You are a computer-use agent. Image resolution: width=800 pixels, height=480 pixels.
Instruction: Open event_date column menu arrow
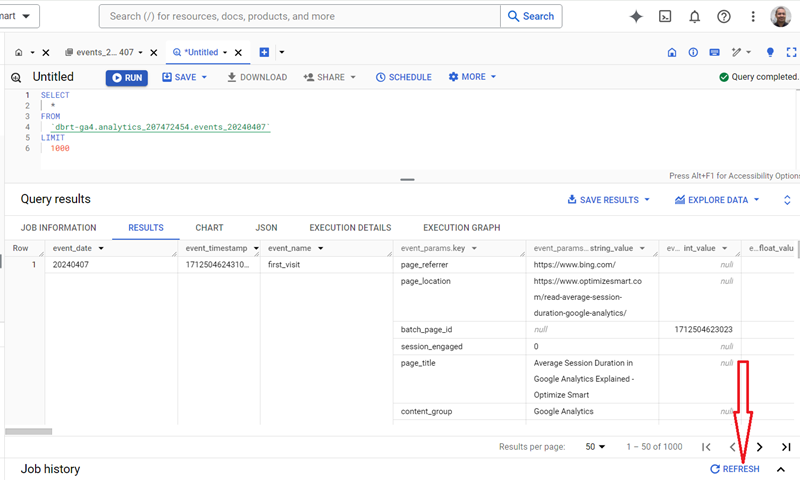[x=101, y=248]
